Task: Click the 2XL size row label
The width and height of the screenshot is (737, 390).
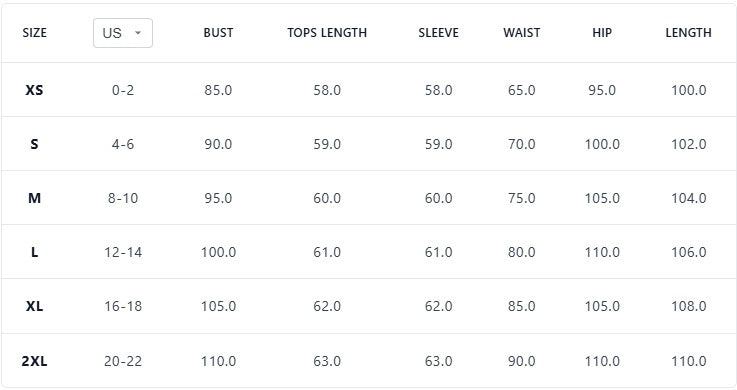Action: [34, 361]
